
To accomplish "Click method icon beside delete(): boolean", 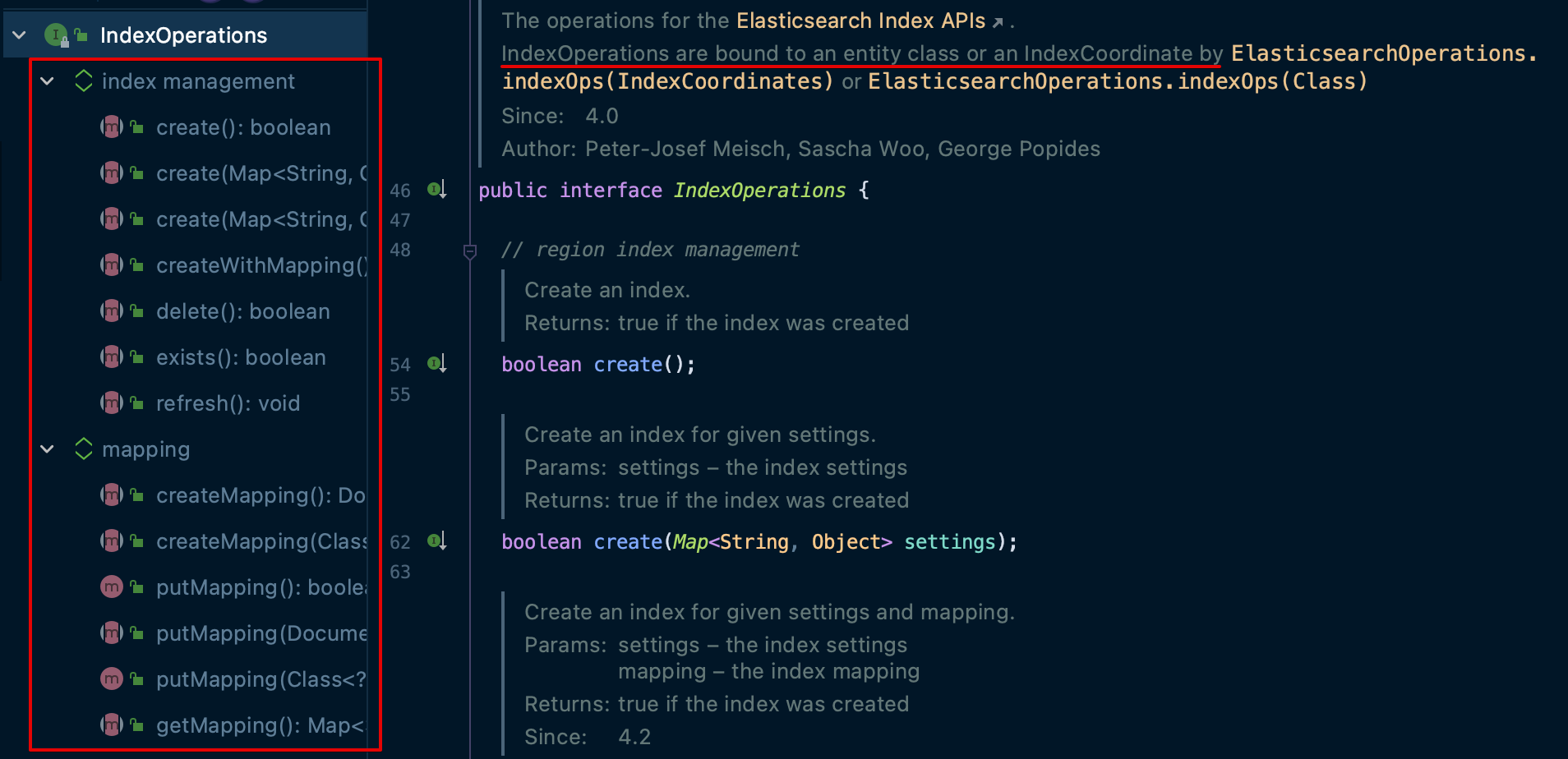I will [112, 311].
